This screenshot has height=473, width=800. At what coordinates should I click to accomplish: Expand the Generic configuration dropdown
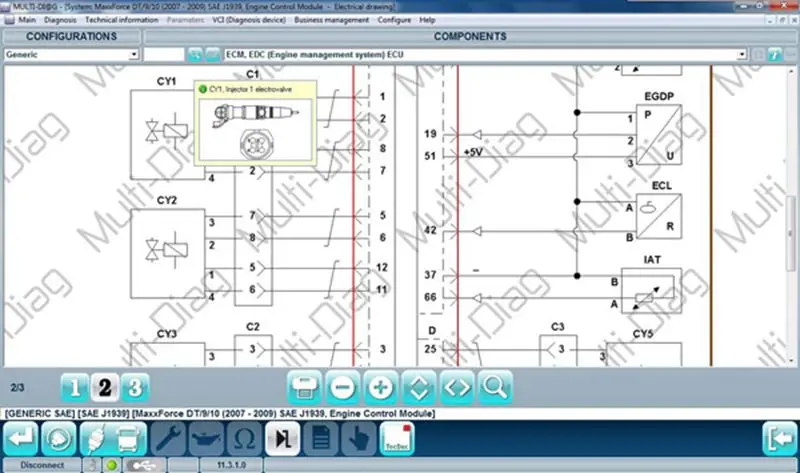pos(134,54)
